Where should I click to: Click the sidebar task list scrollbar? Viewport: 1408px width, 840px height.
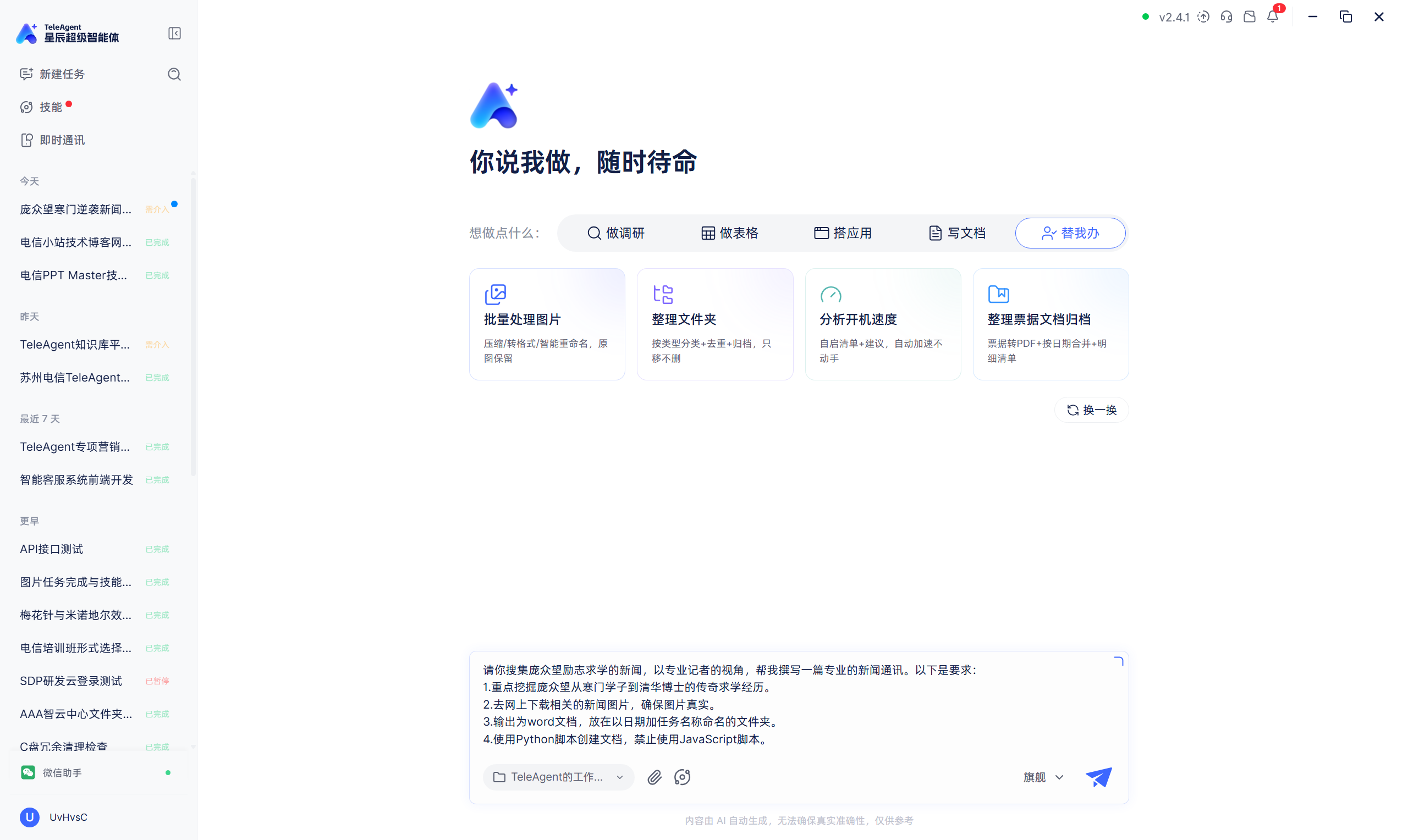click(x=193, y=327)
